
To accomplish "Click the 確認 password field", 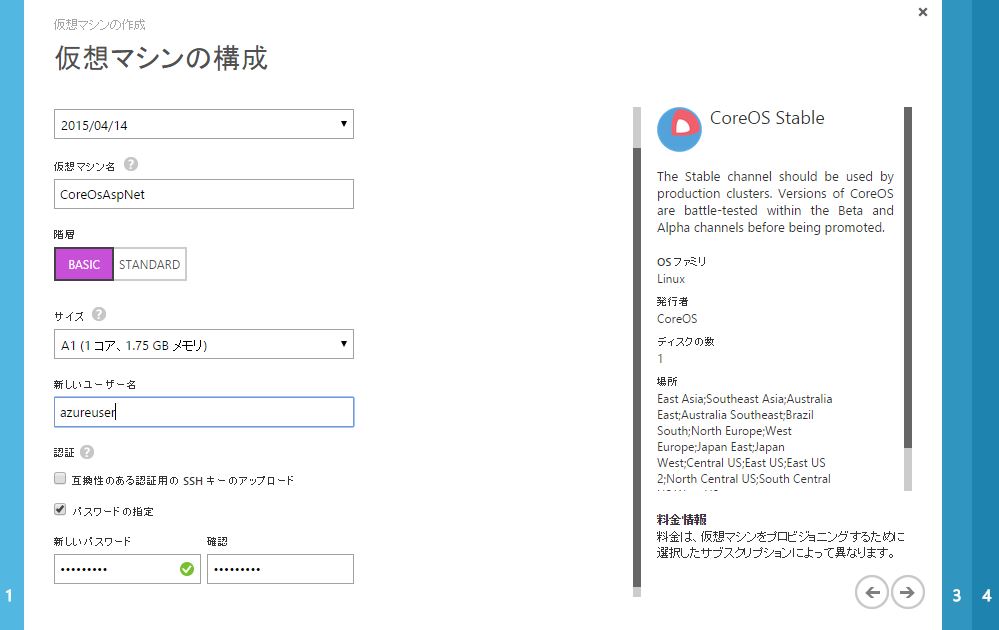I will pos(280,569).
